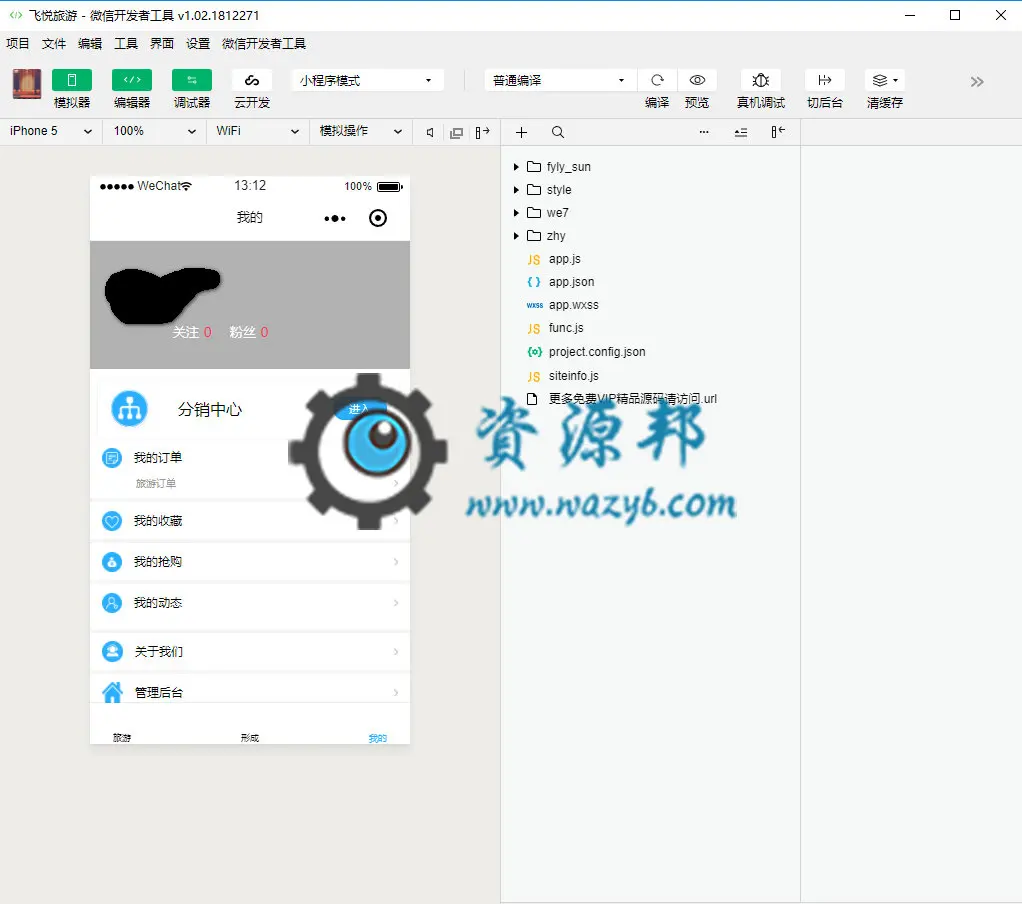
Task: Toggle simulator sound mute icon
Action: 430,132
